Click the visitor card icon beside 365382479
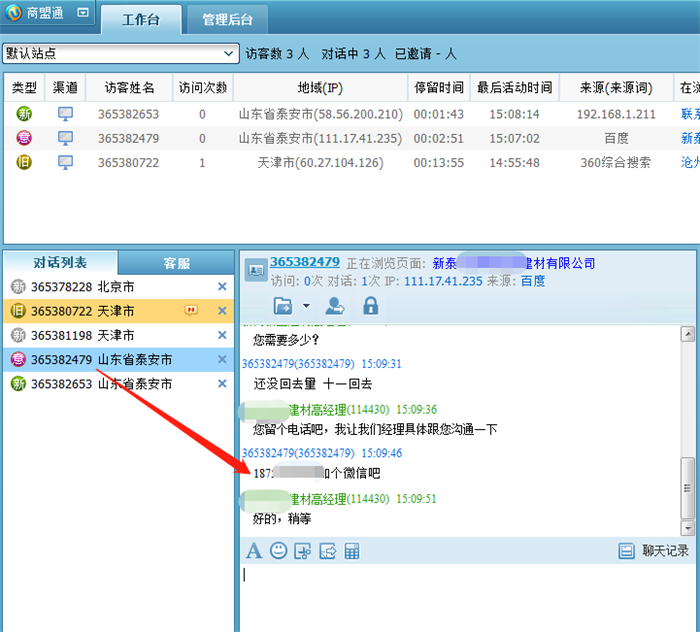700x632 pixels. 255,270
